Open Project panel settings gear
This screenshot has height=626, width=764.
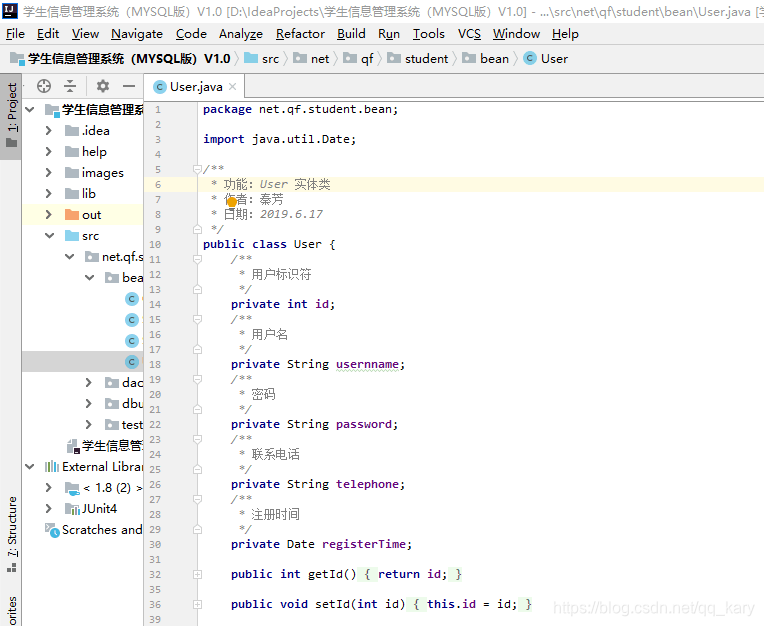[102, 86]
